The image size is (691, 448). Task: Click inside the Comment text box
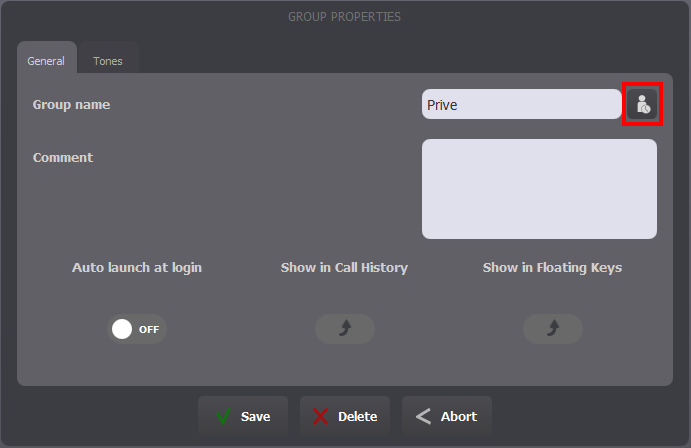point(539,189)
